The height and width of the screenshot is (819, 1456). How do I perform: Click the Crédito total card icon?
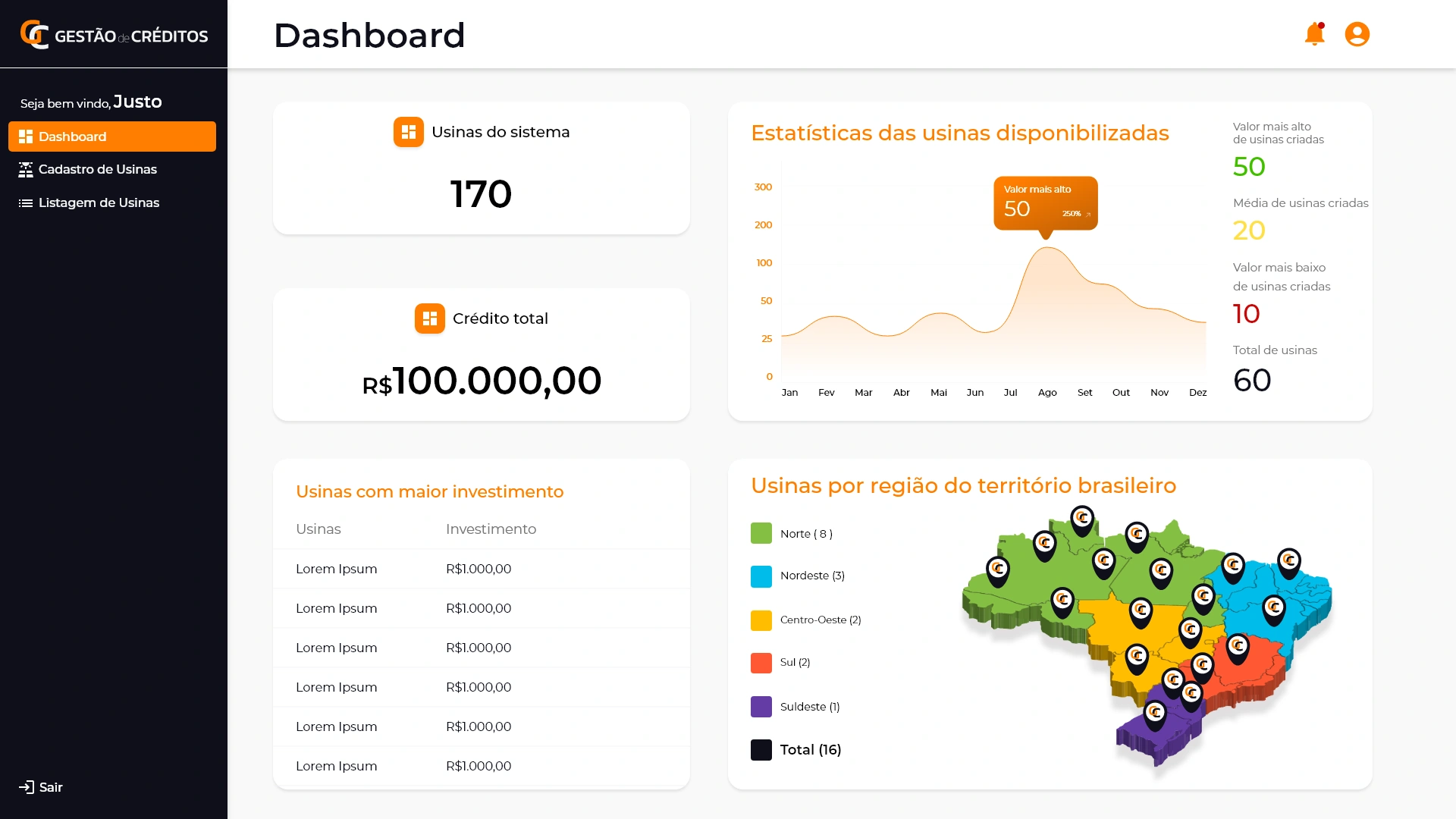pos(429,318)
